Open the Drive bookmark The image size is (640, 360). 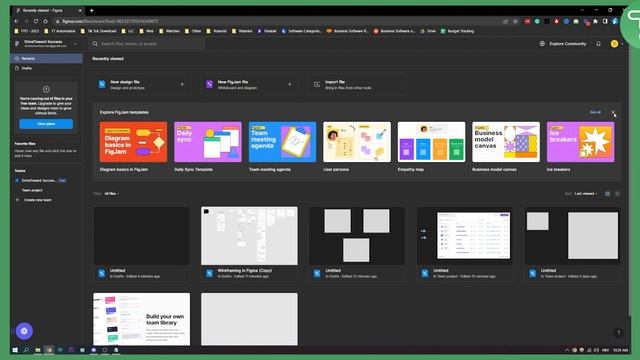(x=428, y=31)
